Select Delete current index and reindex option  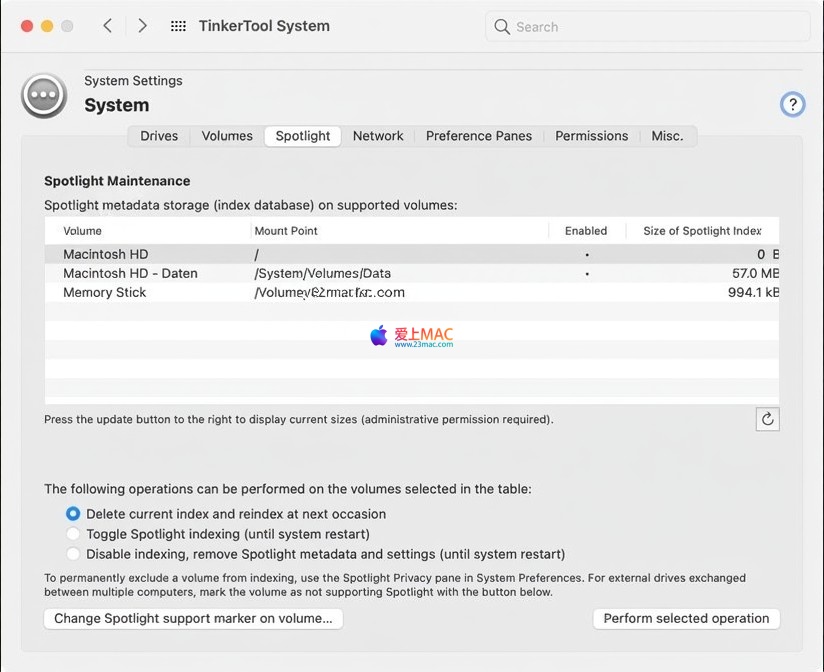click(73, 514)
